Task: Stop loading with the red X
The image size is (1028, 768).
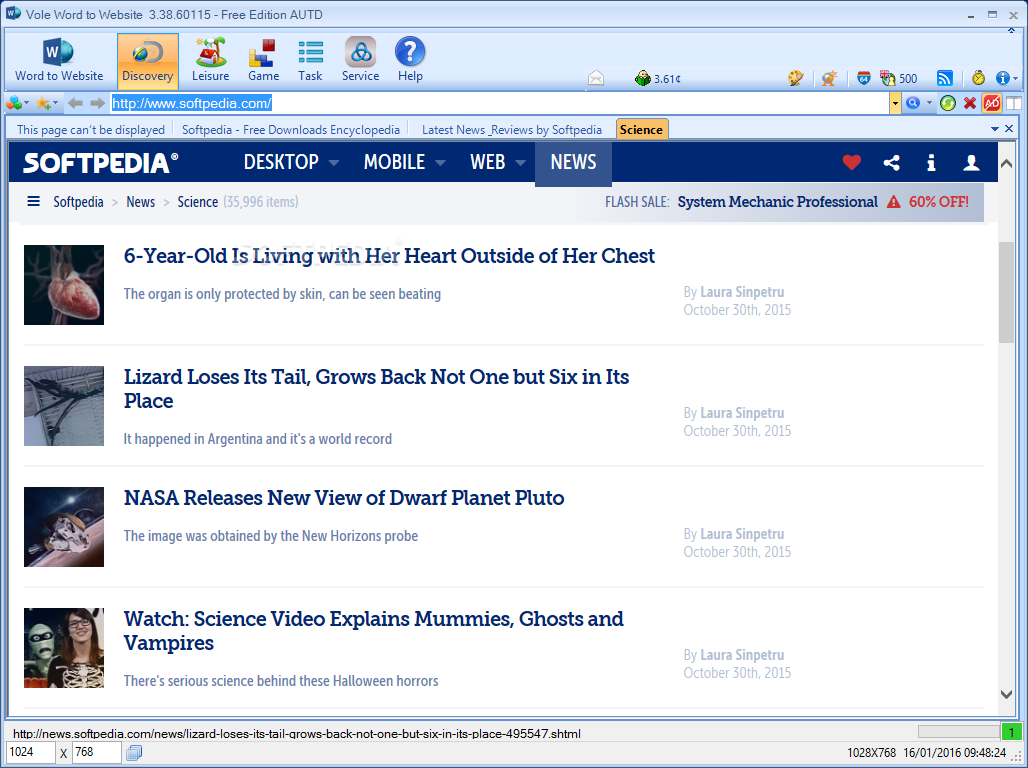Action: pos(970,103)
